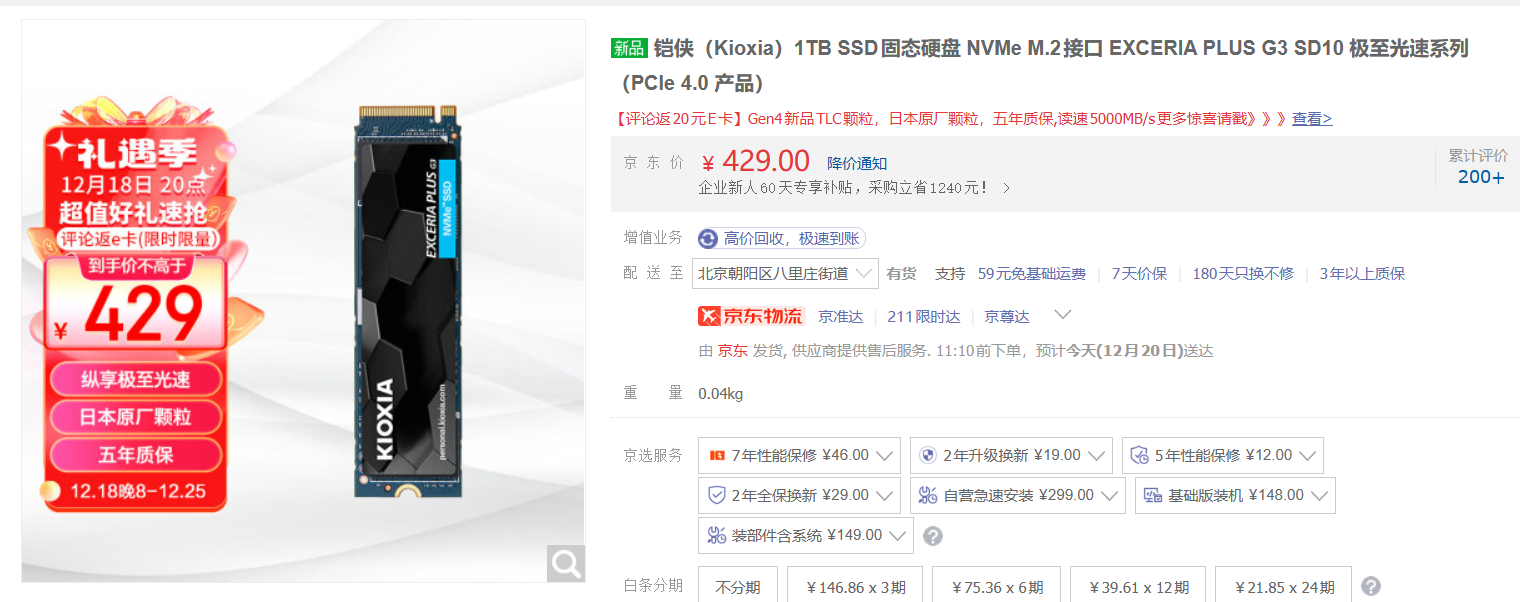Choose the ¥39.61 x 12期 installment

1138,586
